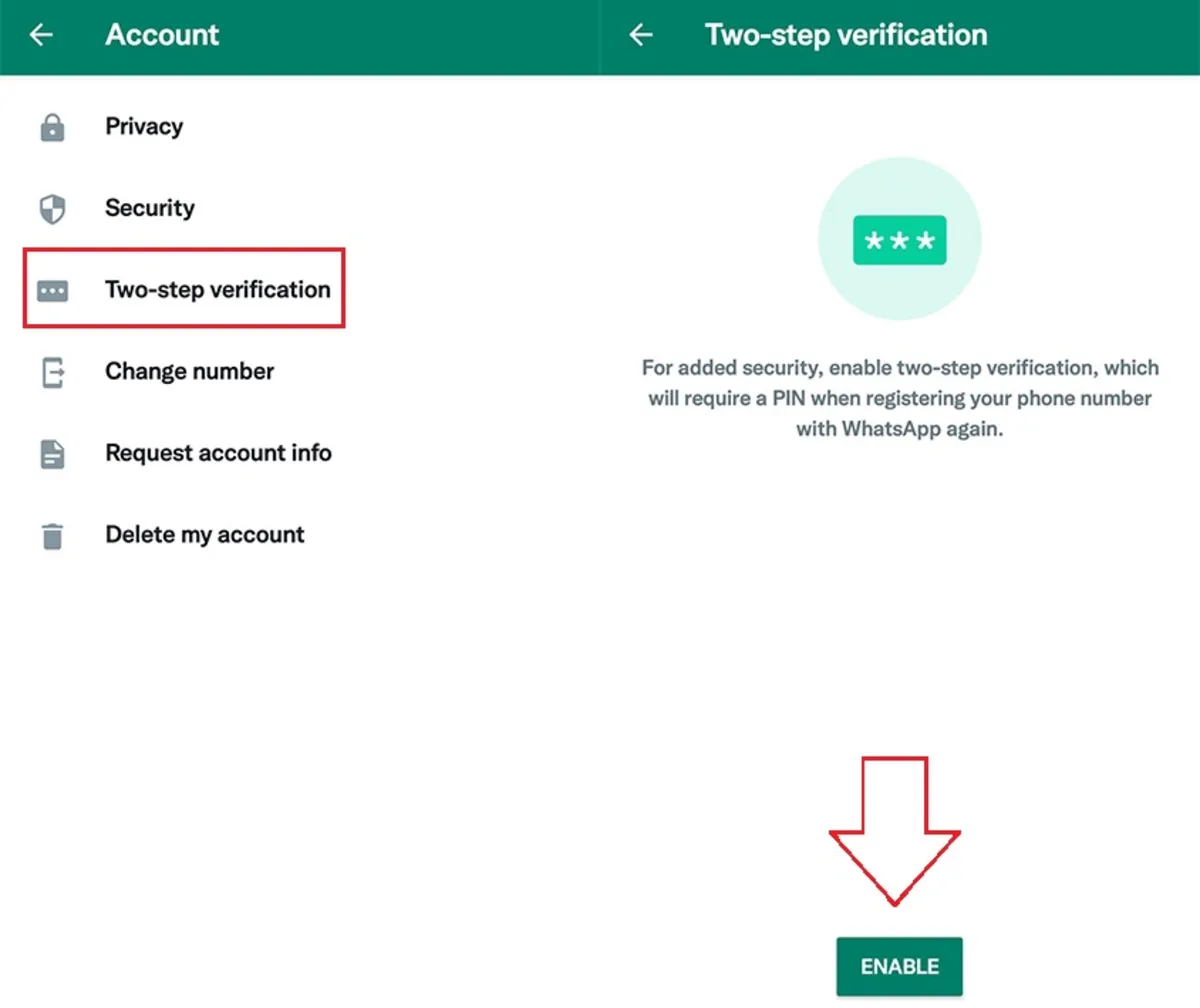Click the Request account info document icon
1200x1008 pixels.
pos(52,453)
